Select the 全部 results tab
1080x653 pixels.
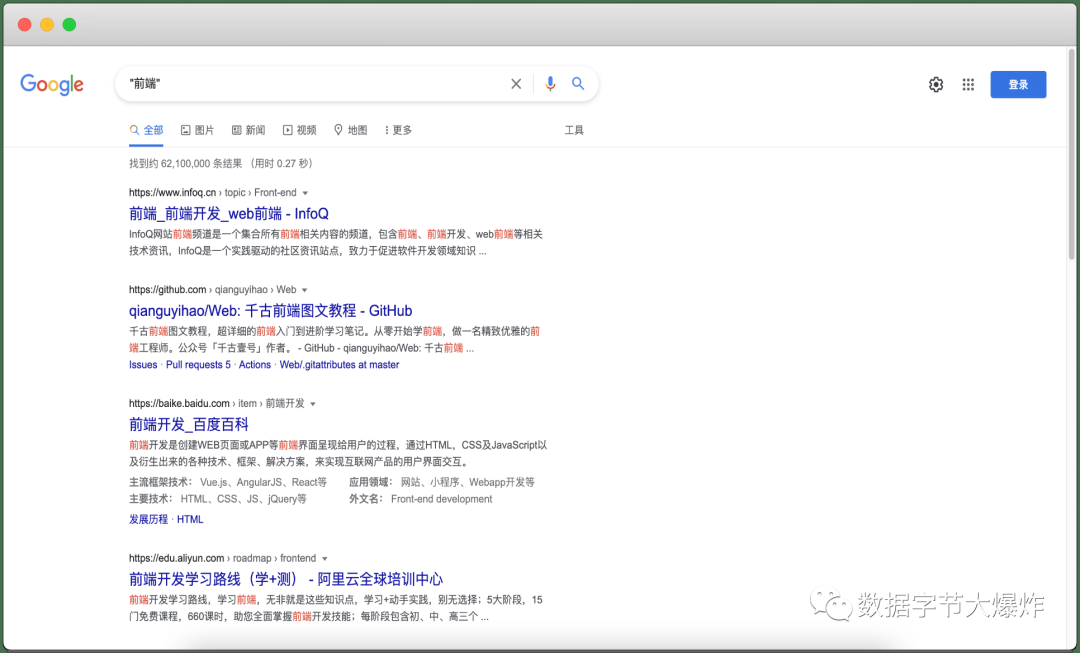146,130
